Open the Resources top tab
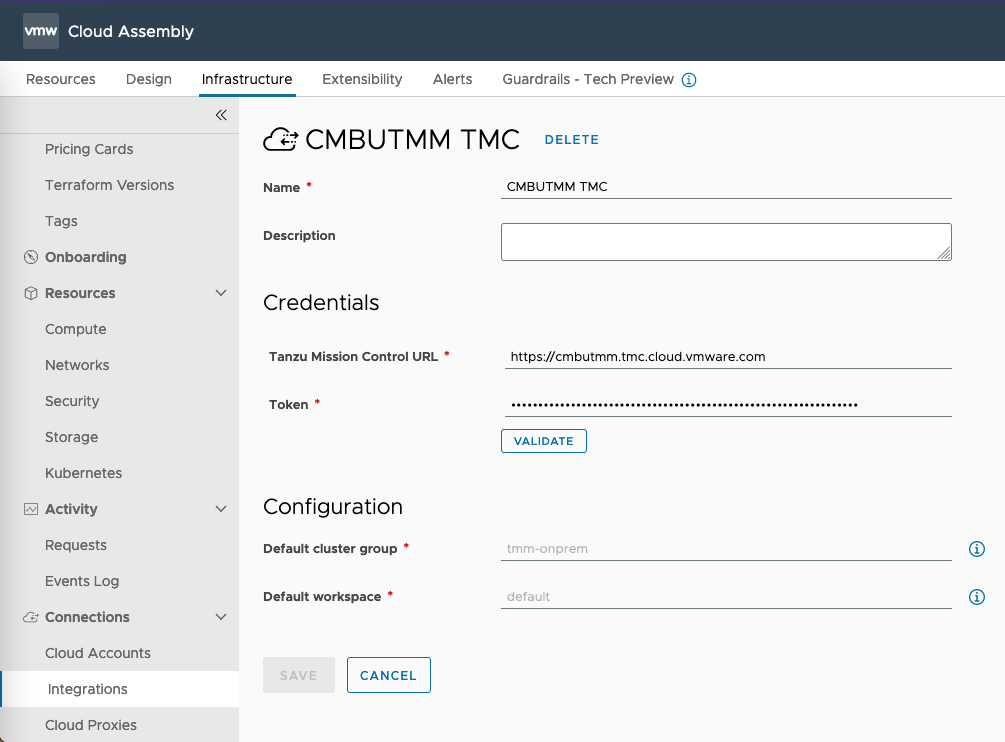1005x742 pixels. (61, 79)
